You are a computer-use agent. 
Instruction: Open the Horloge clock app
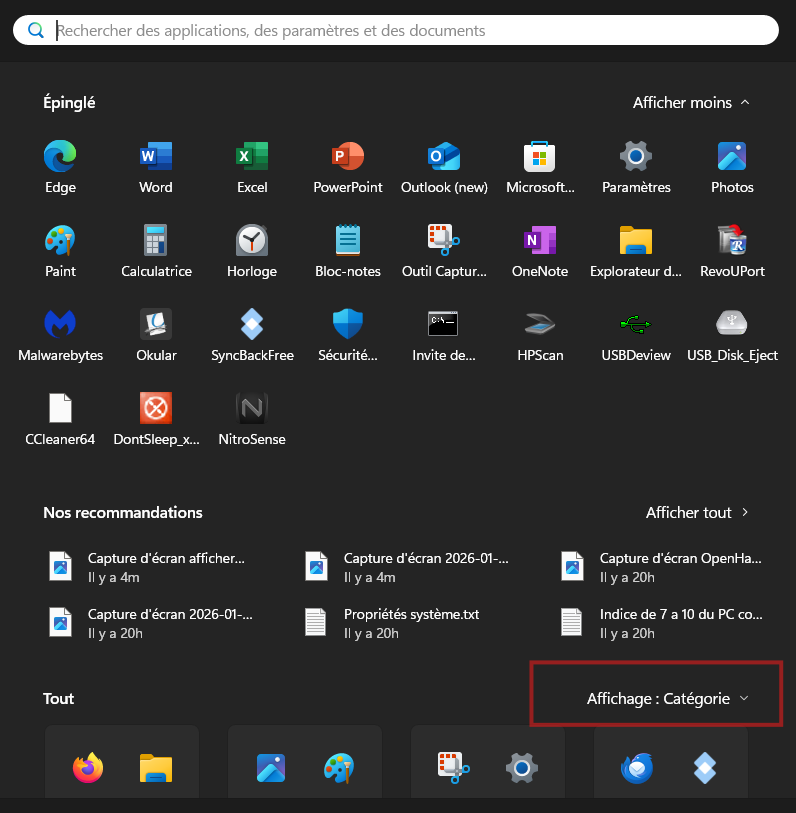252,251
